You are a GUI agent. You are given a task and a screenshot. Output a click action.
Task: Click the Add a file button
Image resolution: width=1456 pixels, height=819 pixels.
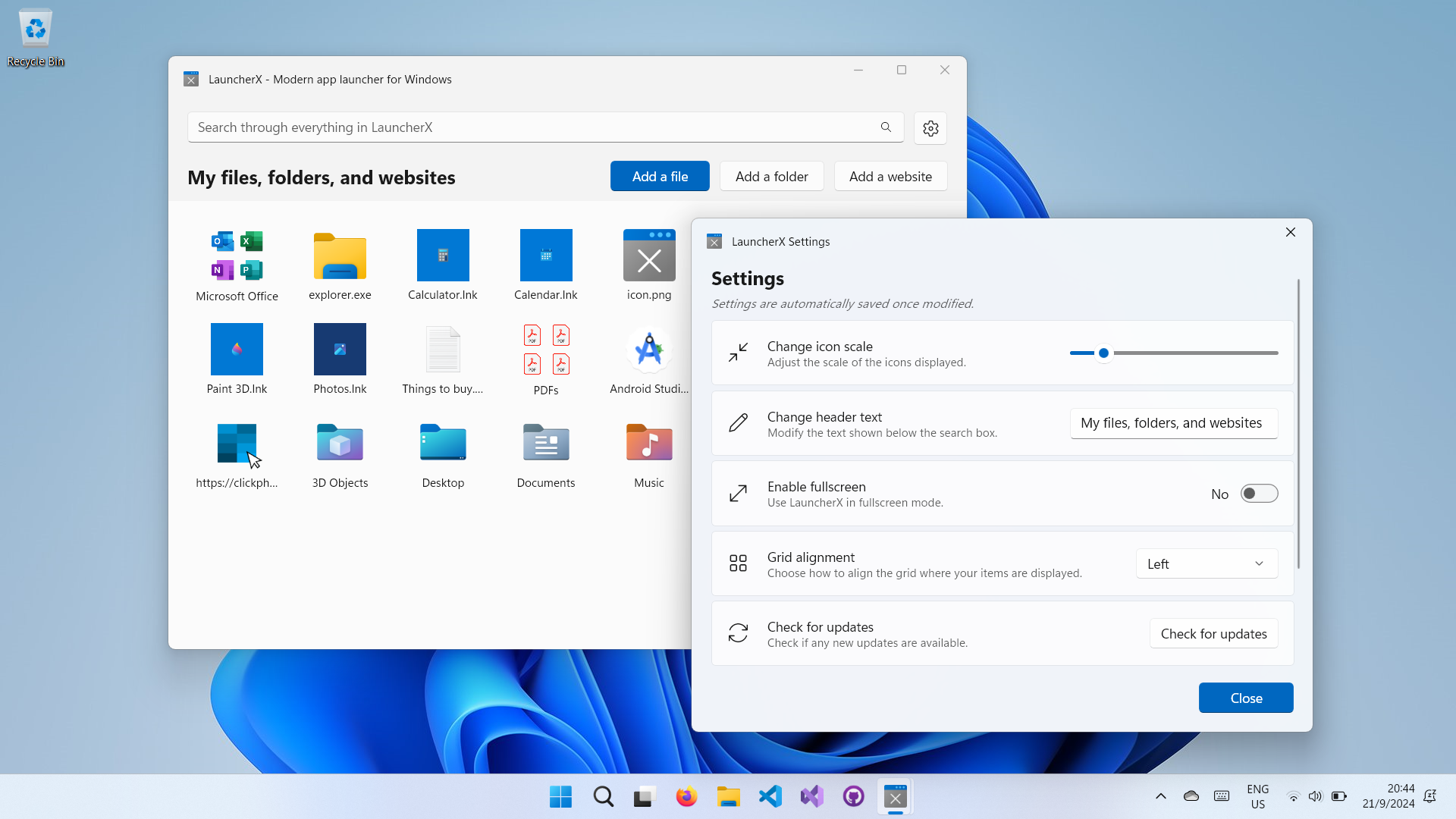point(660,176)
